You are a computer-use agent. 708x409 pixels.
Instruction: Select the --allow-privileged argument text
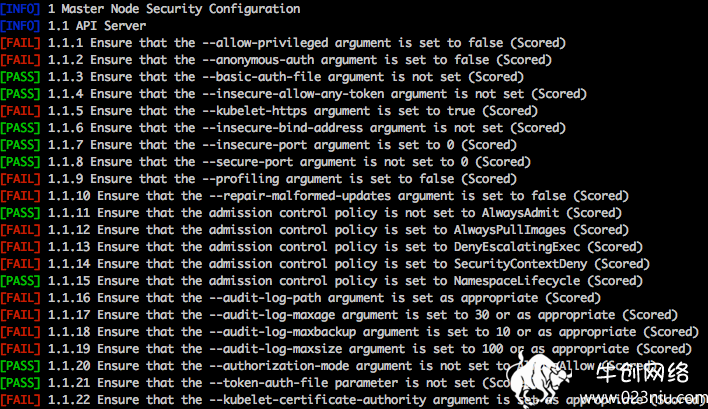(x=265, y=43)
